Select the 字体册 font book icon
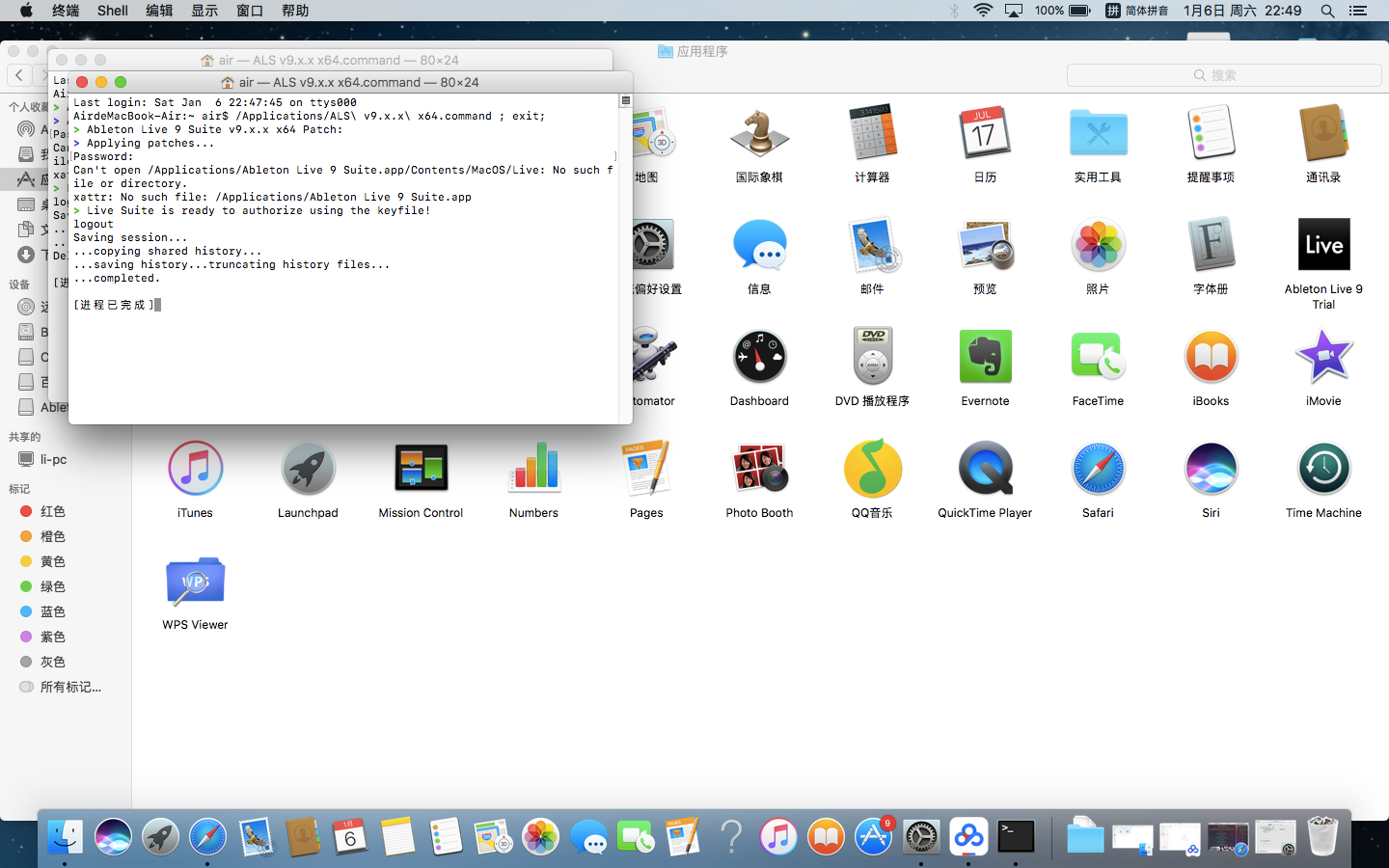This screenshot has width=1389, height=868. click(1211, 246)
